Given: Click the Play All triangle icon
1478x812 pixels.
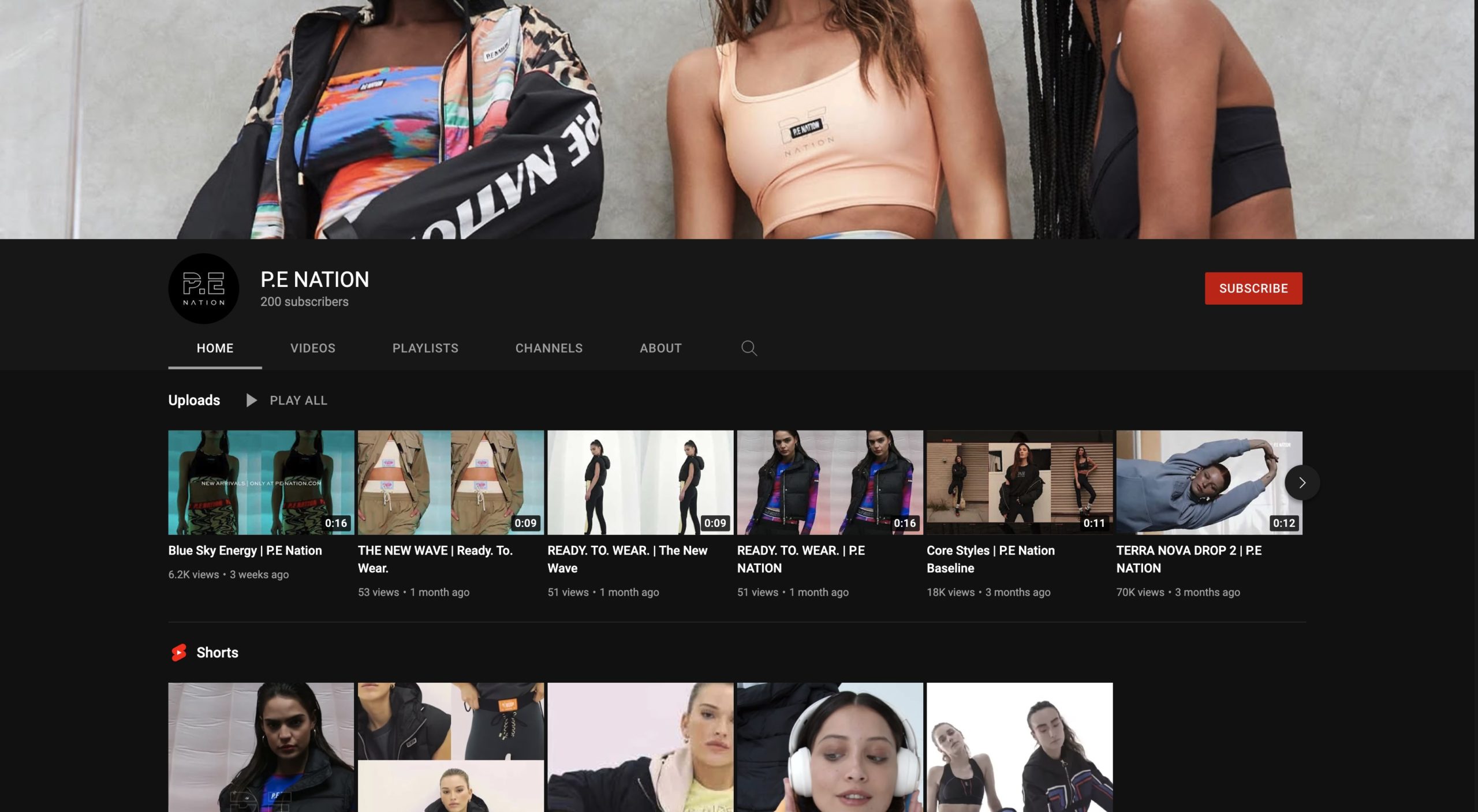Looking at the screenshot, I should [x=251, y=400].
